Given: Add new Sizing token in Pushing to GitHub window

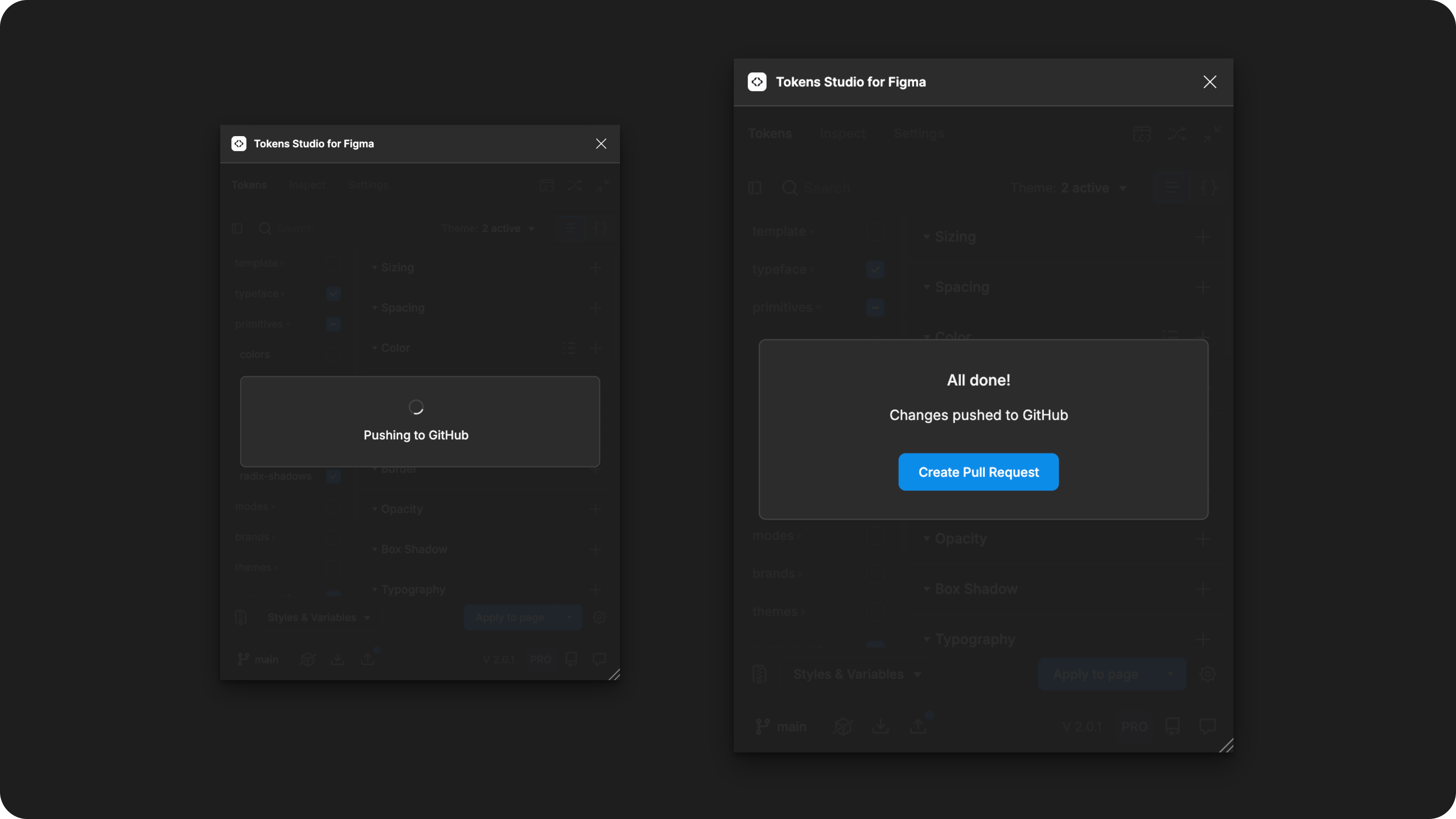Looking at the screenshot, I should (x=595, y=267).
